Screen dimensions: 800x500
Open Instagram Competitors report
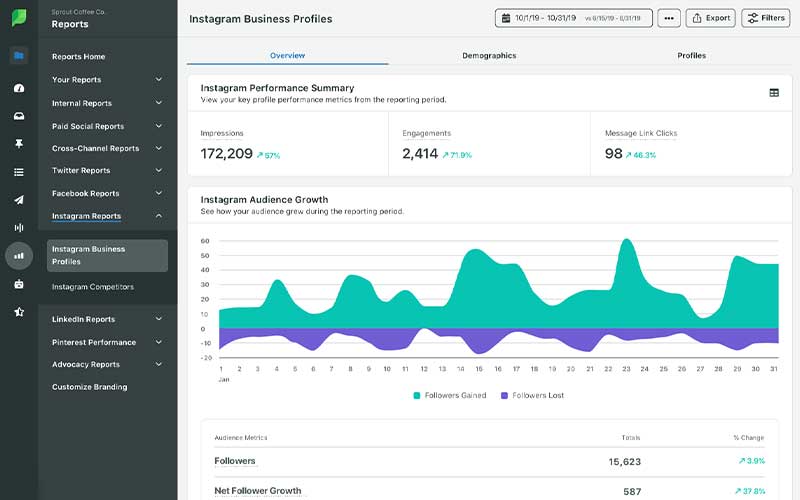93,287
